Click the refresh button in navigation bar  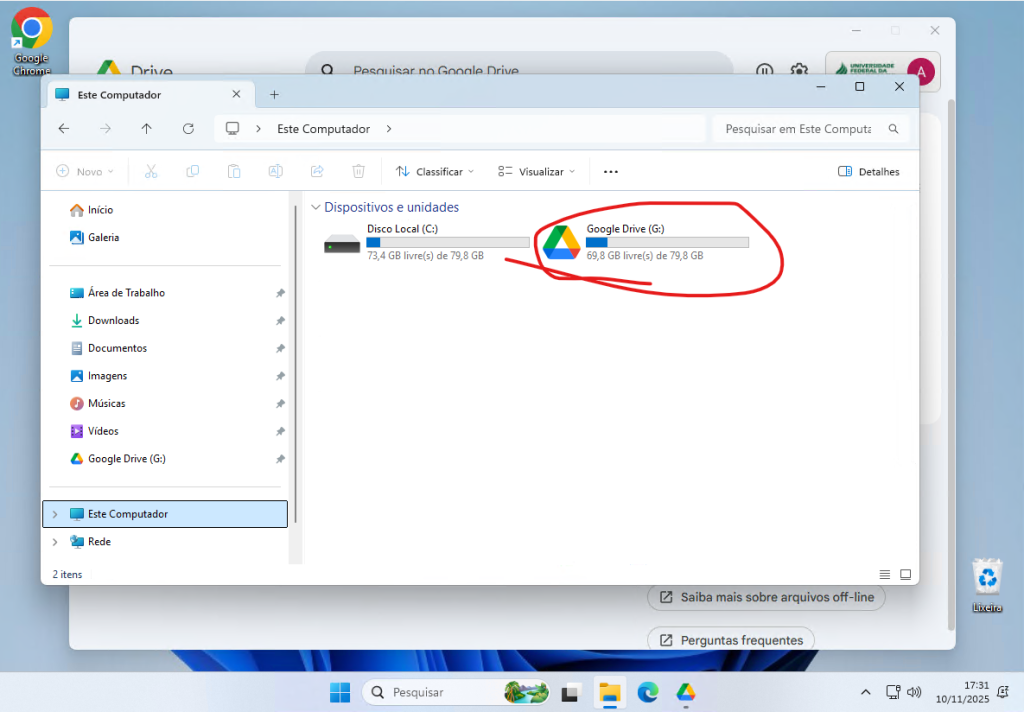point(188,129)
